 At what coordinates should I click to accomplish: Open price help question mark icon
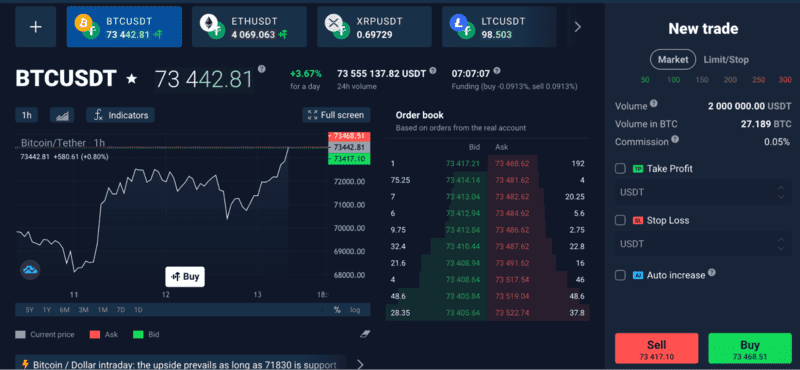[x=261, y=69]
